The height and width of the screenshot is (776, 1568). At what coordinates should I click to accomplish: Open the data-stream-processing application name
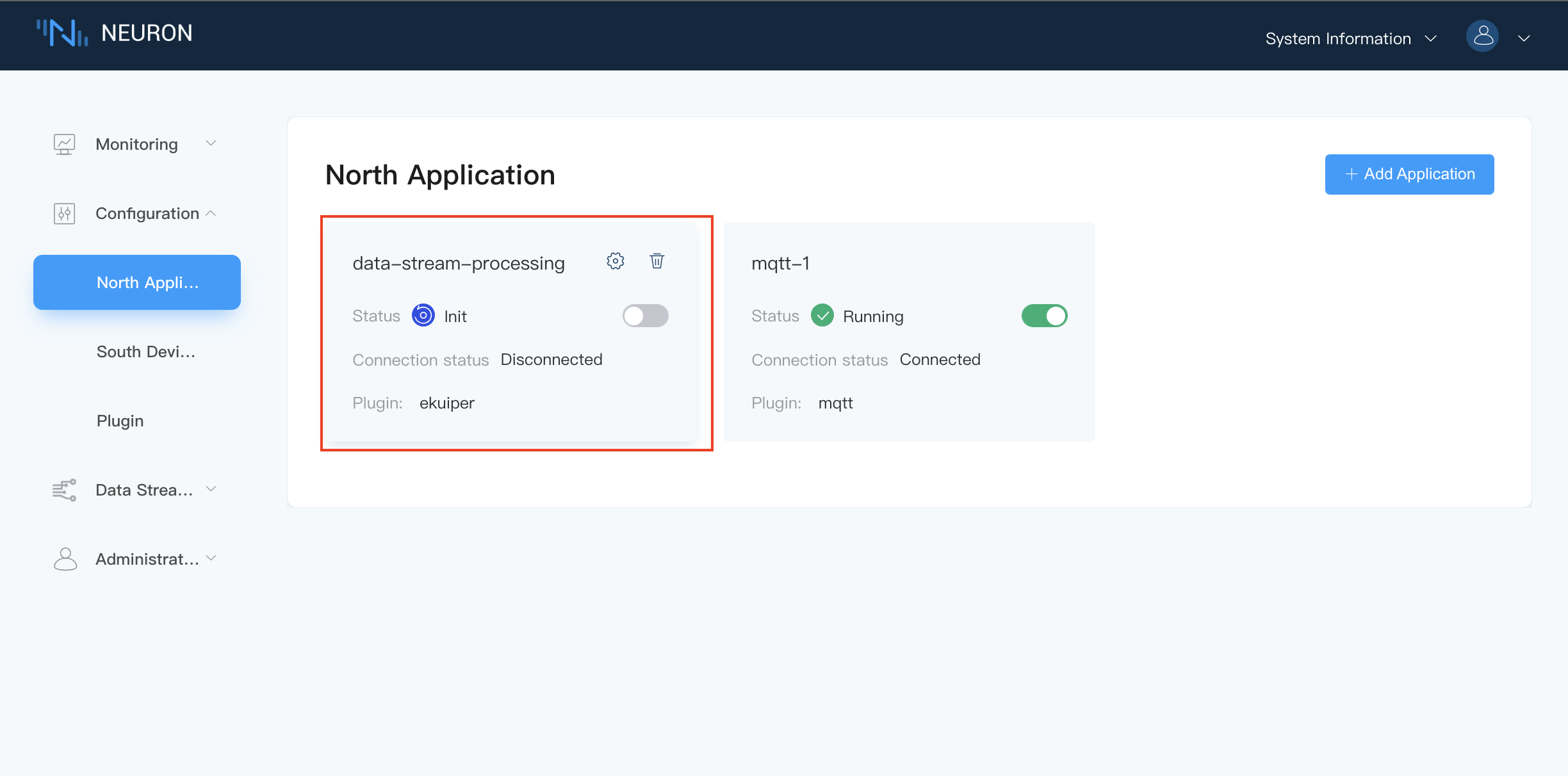(x=459, y=263)
